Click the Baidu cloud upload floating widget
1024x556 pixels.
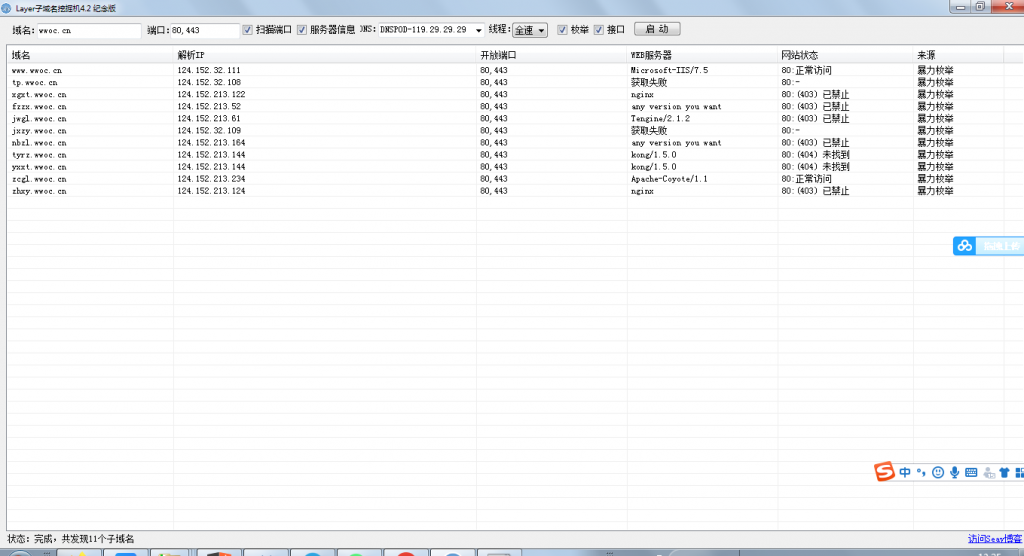988,246
